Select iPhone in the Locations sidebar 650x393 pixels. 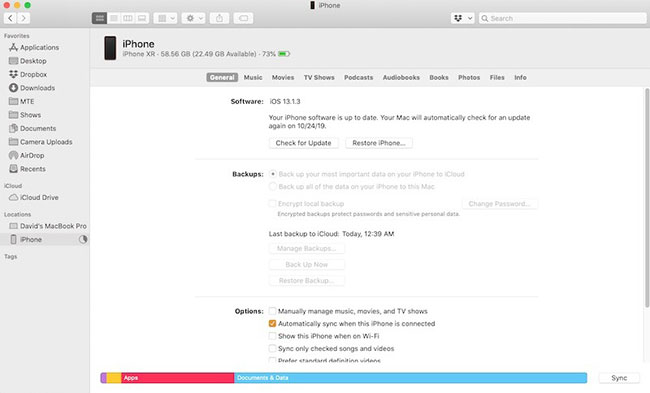(x=45, y=239)
